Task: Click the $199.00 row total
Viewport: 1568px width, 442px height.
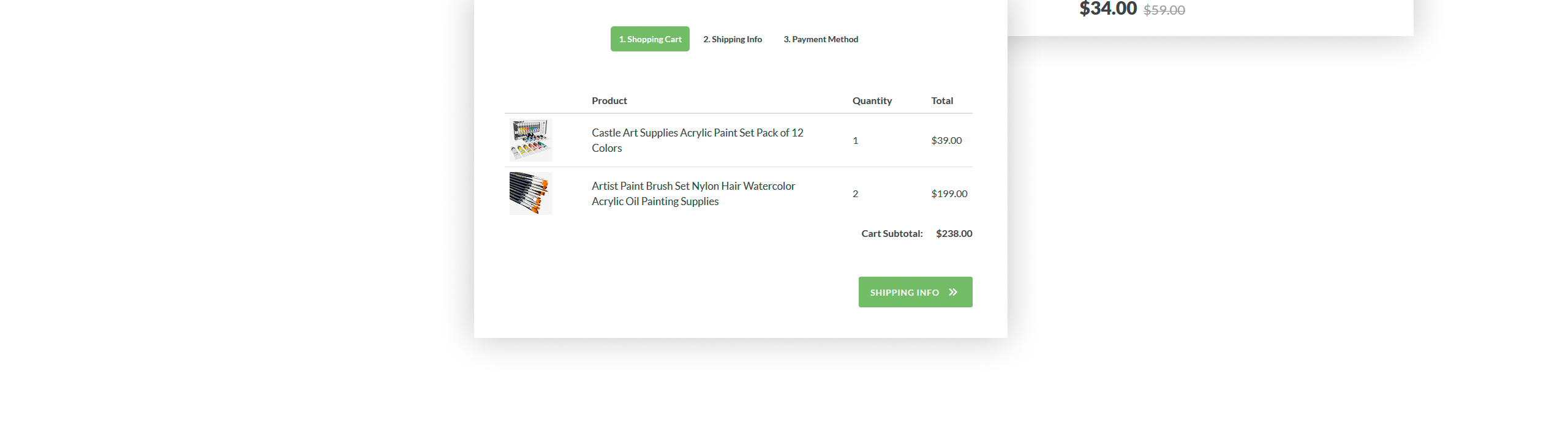Action: (x=949, y=193)
